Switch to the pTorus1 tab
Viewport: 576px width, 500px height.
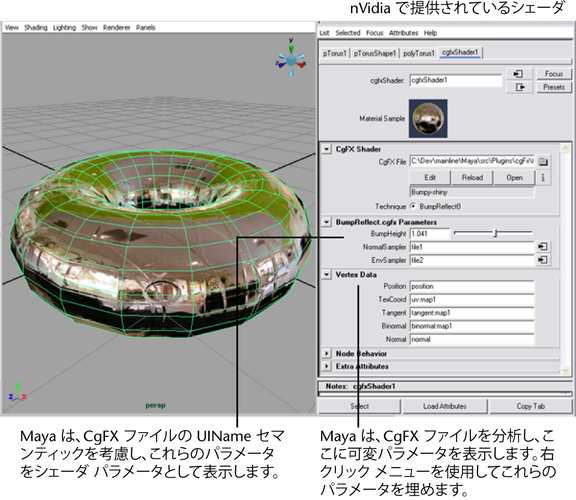335,53
